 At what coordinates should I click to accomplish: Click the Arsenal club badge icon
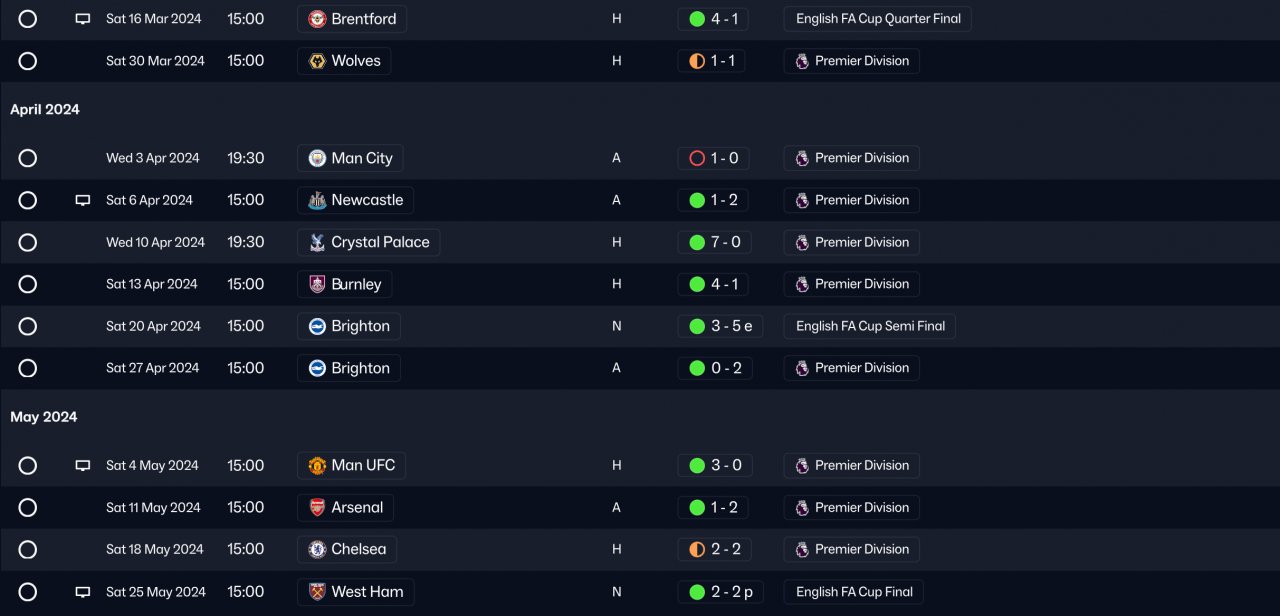(x=317, y=507)
